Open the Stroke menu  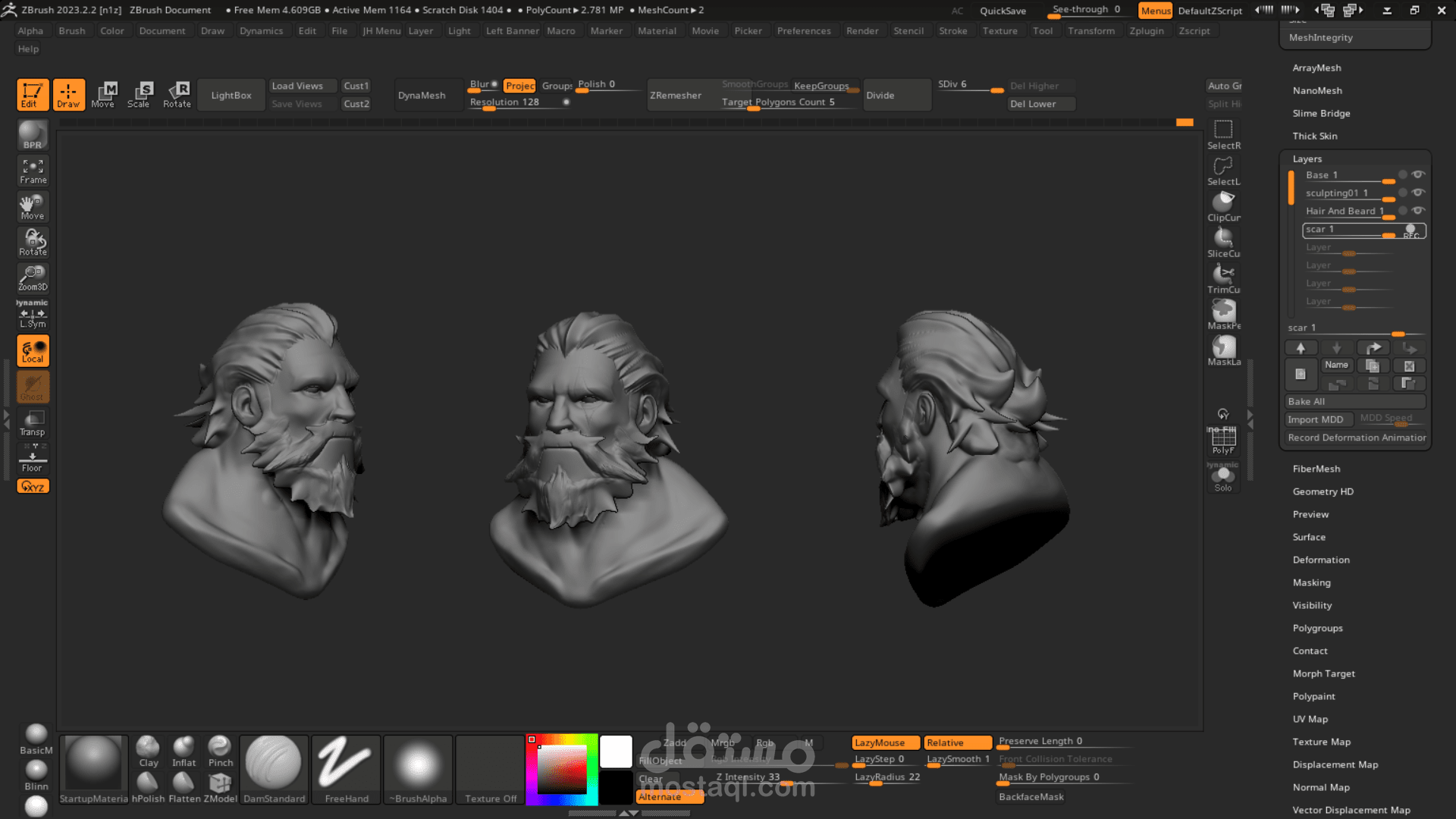952,31
